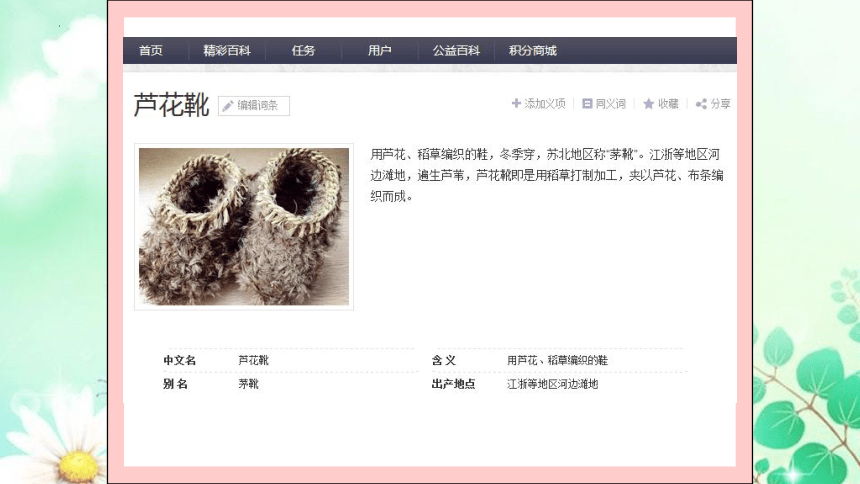
Task: Click the value 用芦花、稻草编织的鞋
Action: [557, 361]
